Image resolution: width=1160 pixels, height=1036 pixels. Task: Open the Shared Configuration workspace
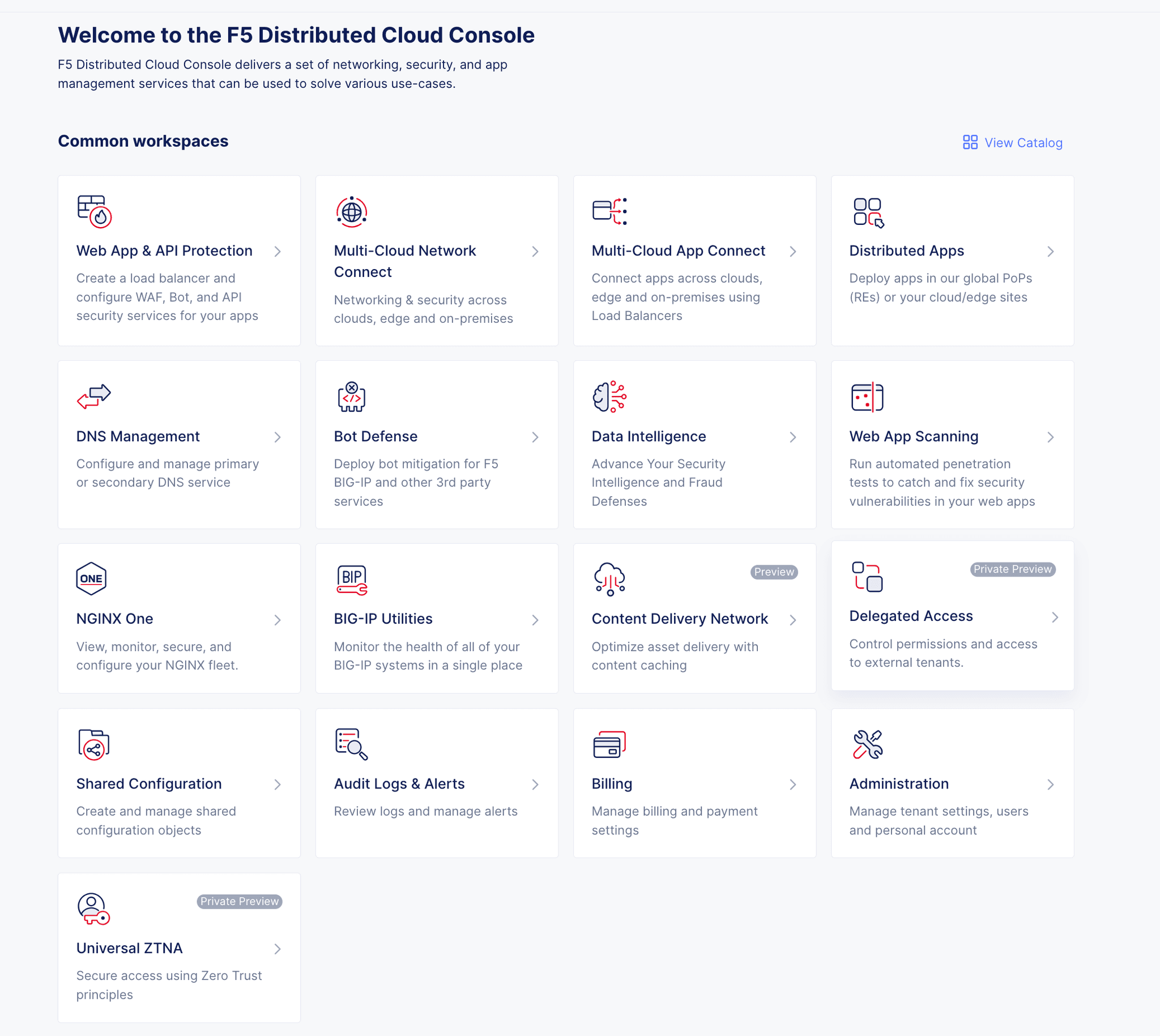(148, 783)
